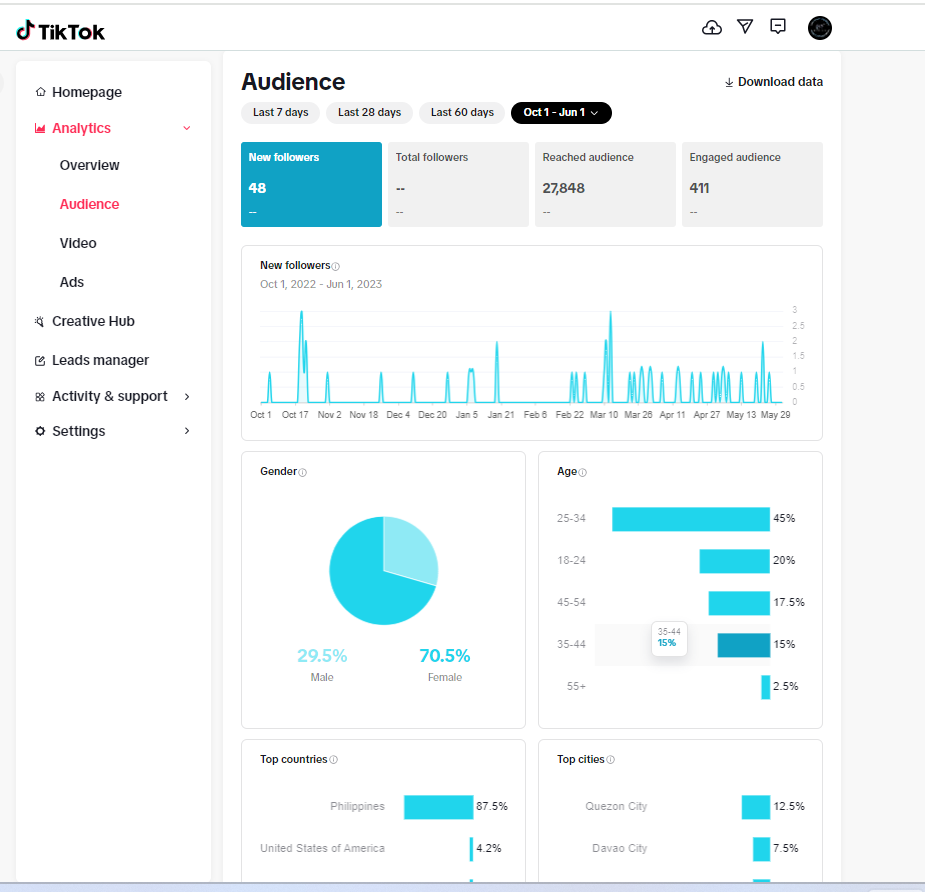Click United States of America label
The width and height of the screenshot is (925, 892).
click(322, 849)
